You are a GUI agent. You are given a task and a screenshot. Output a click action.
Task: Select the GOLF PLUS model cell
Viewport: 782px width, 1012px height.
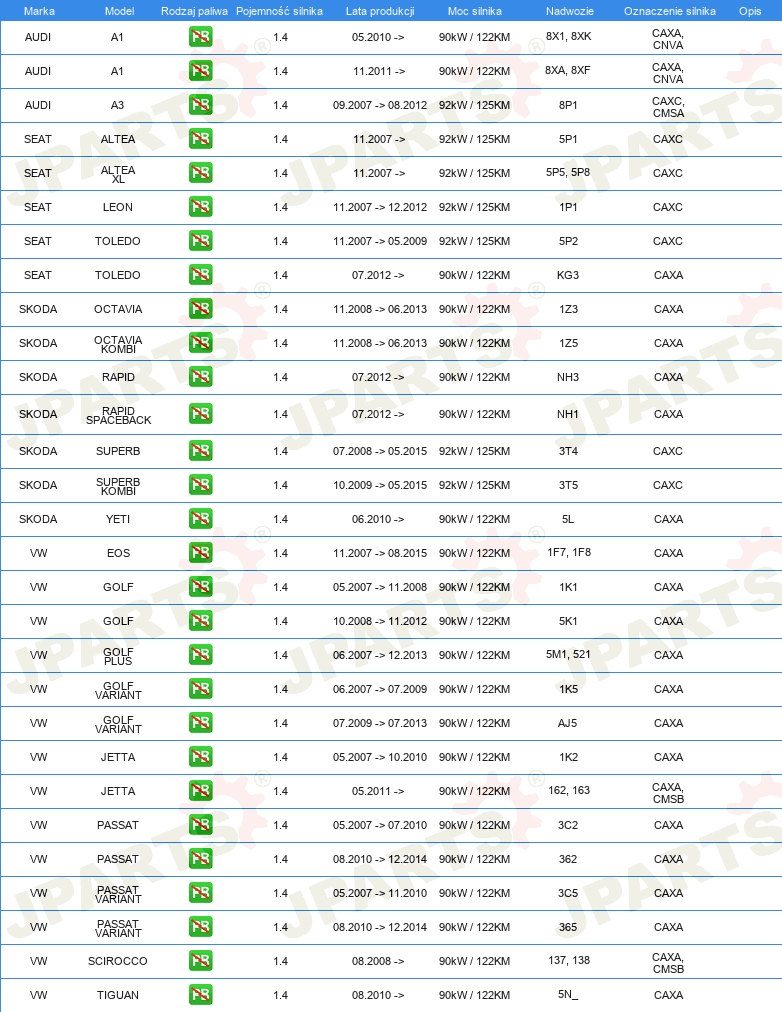click(x=118, y=656)
